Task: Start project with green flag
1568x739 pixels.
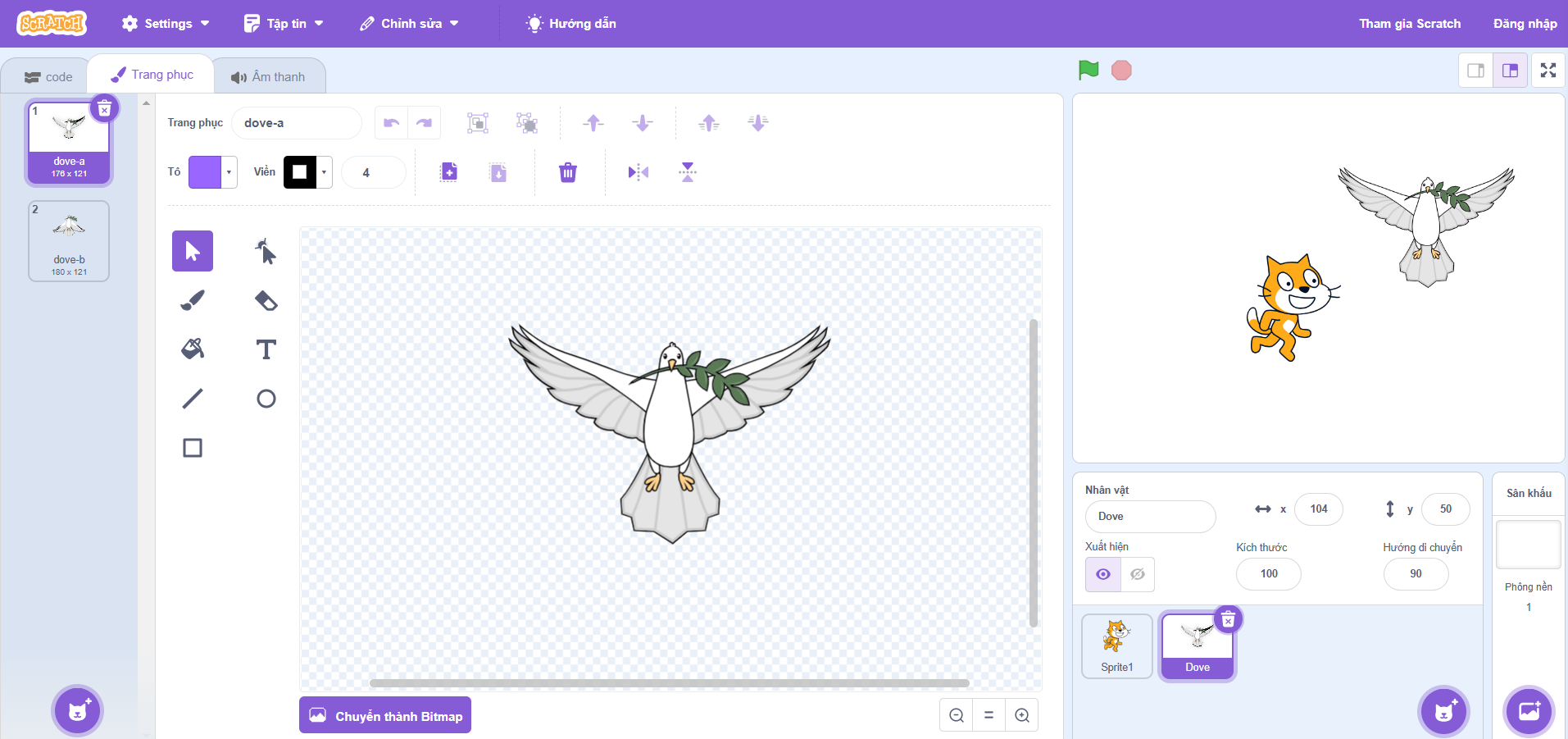Action: pyautogui.click(x=1089, y=71)
